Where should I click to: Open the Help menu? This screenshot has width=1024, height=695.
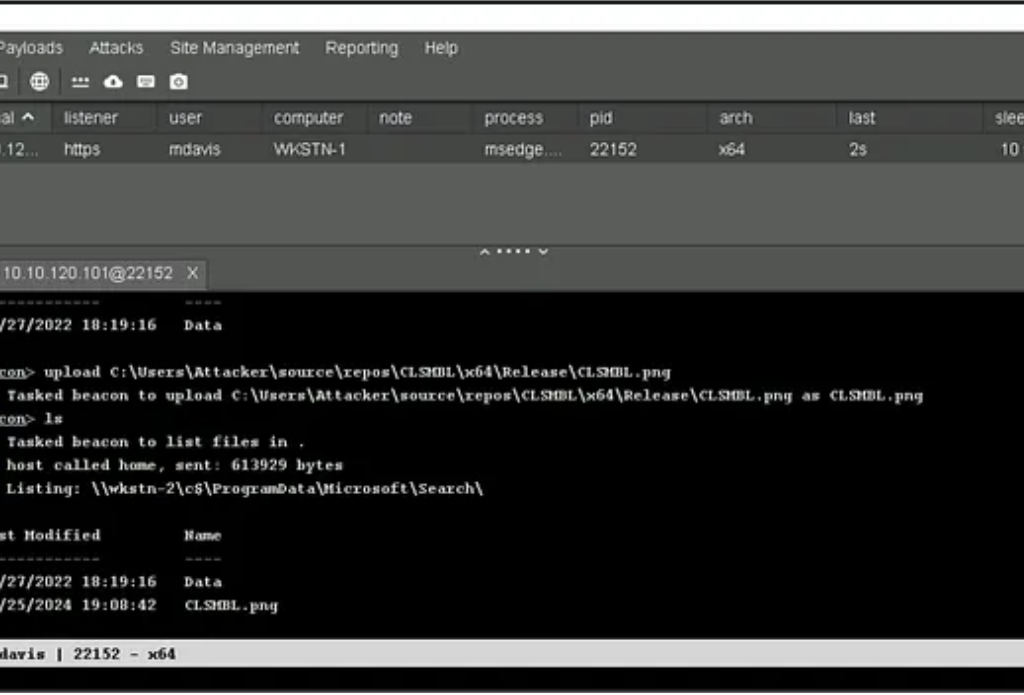(x=440, y=48)
